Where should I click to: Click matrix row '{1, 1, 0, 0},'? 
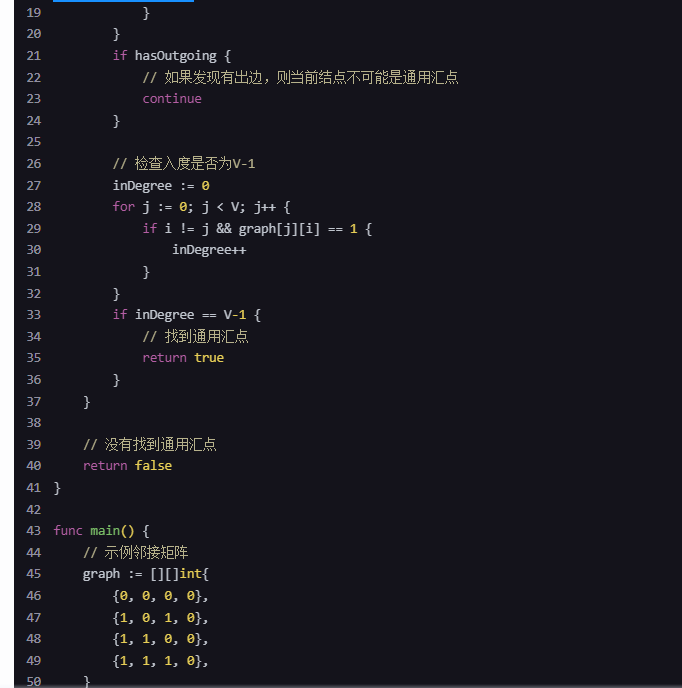(x=160, y=639)
